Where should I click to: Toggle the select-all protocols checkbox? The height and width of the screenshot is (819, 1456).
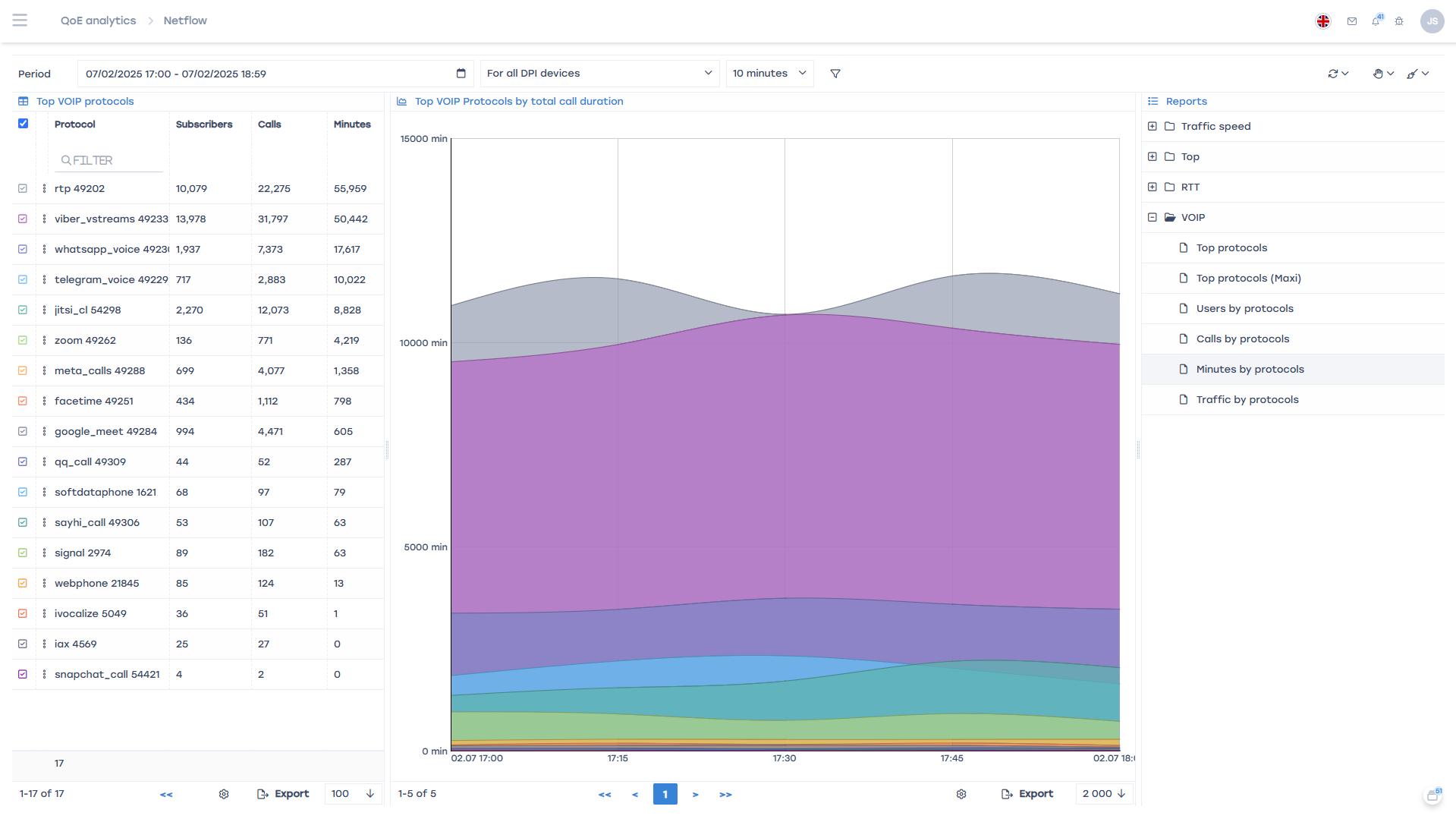(23, 124)
